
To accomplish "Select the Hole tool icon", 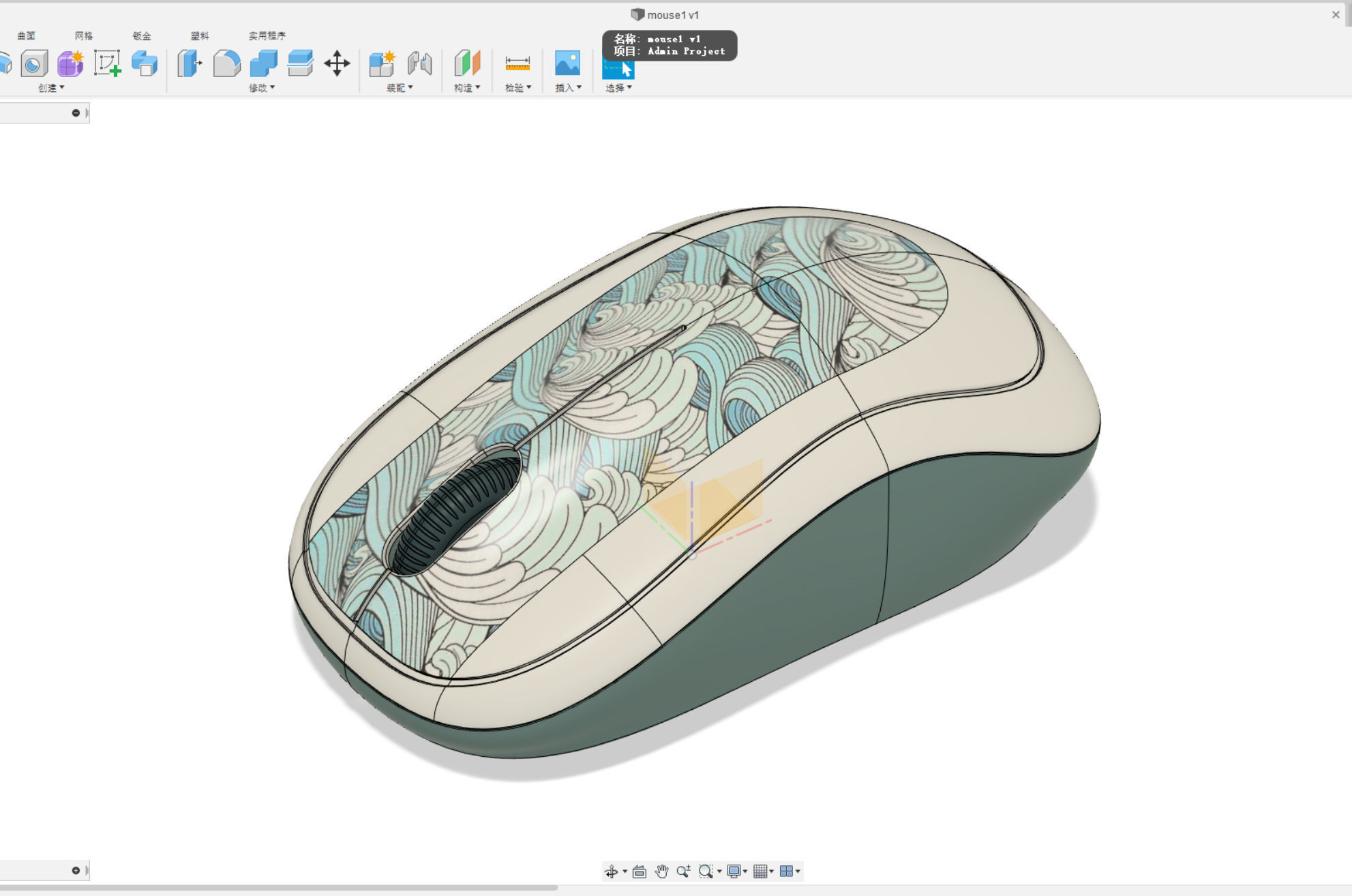I will (33, 64).
